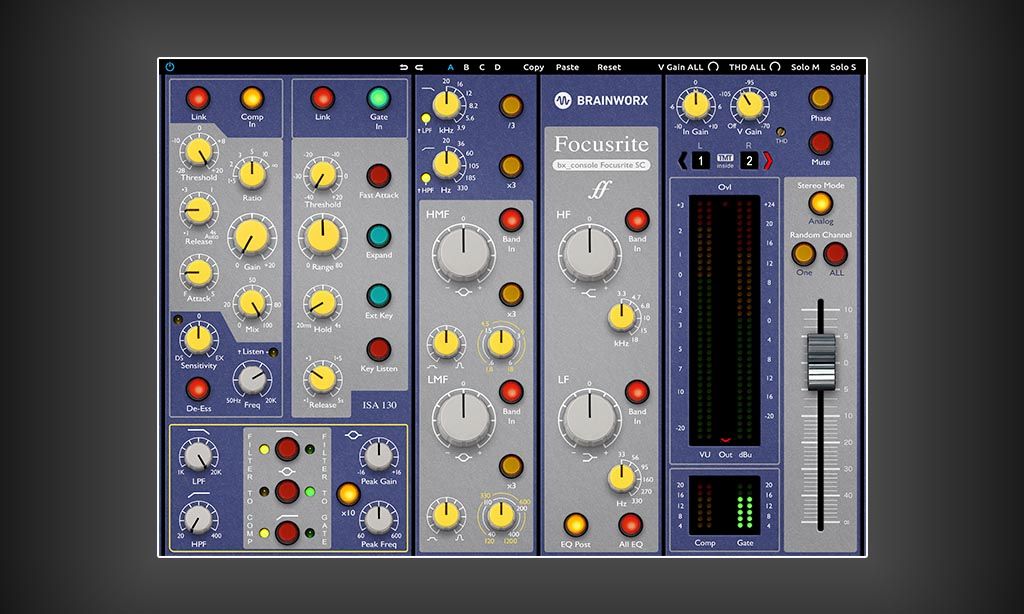Click the In Gain knob
Screen dimensions: 1024x614
[696, 105]
